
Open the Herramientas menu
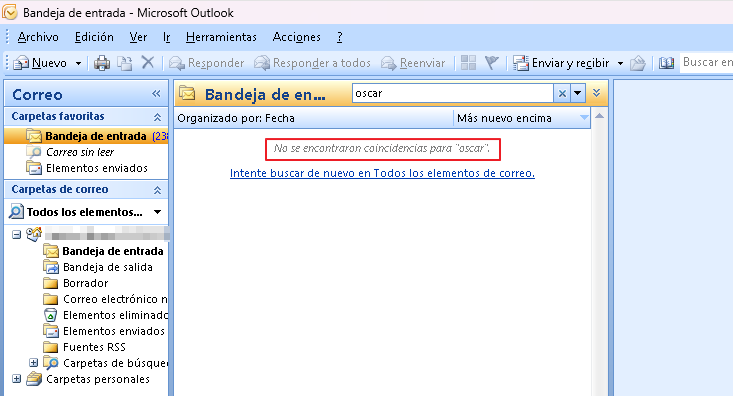tap(221, 37)
